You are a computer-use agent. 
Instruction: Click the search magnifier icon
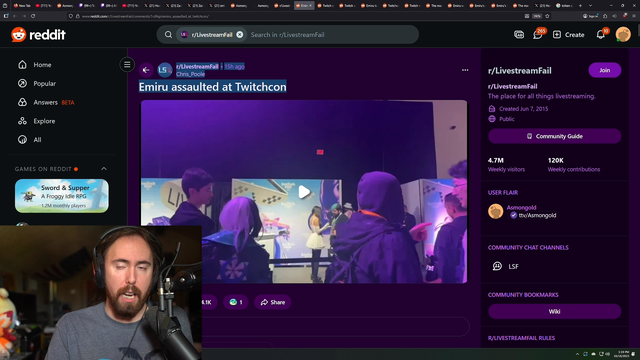(x=168, y=35)
